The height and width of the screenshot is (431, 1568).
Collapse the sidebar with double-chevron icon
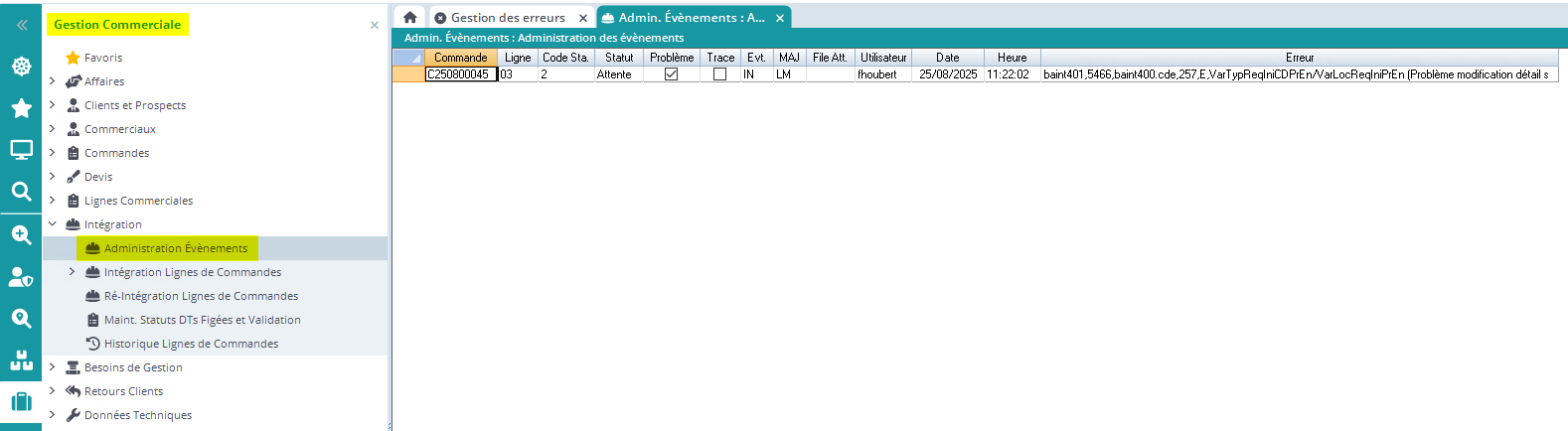tap(21, 25)
